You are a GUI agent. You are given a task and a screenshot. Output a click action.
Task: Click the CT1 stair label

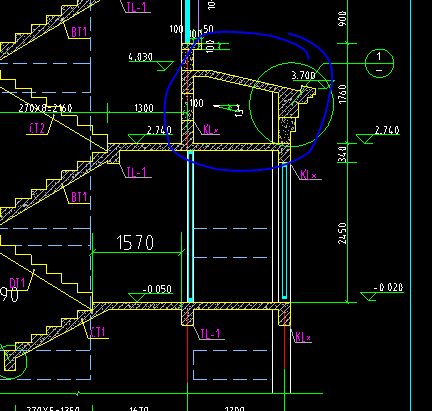[98, 332]
